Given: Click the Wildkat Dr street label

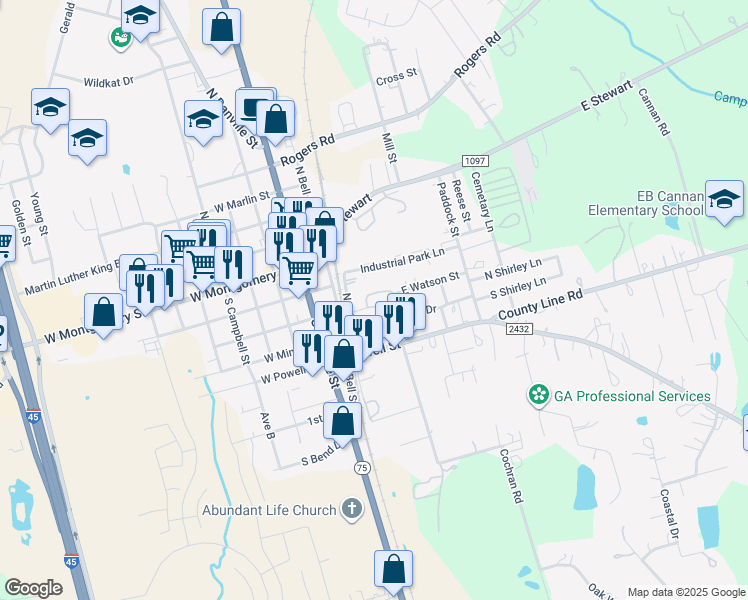Looking at the screenshot, I should [x=109, y=82].
